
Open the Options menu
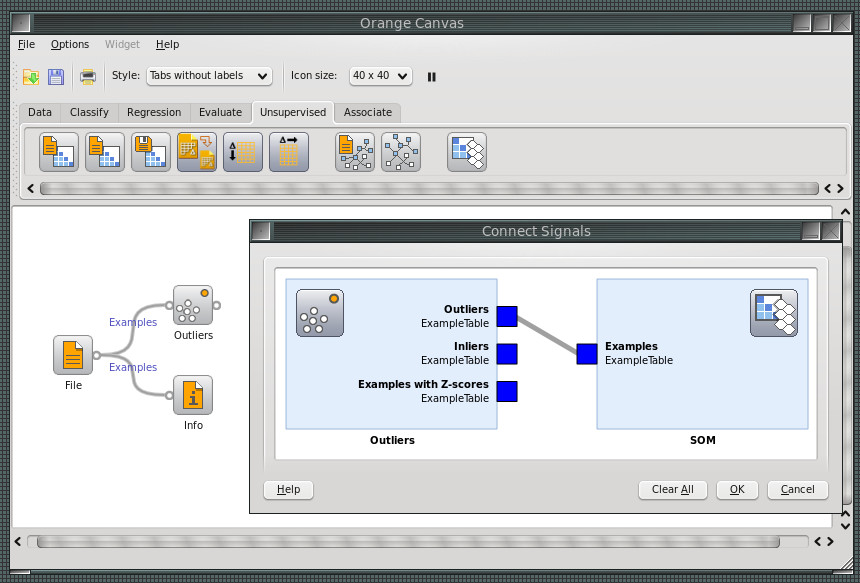pyautogui.click(x=70, y=44)
